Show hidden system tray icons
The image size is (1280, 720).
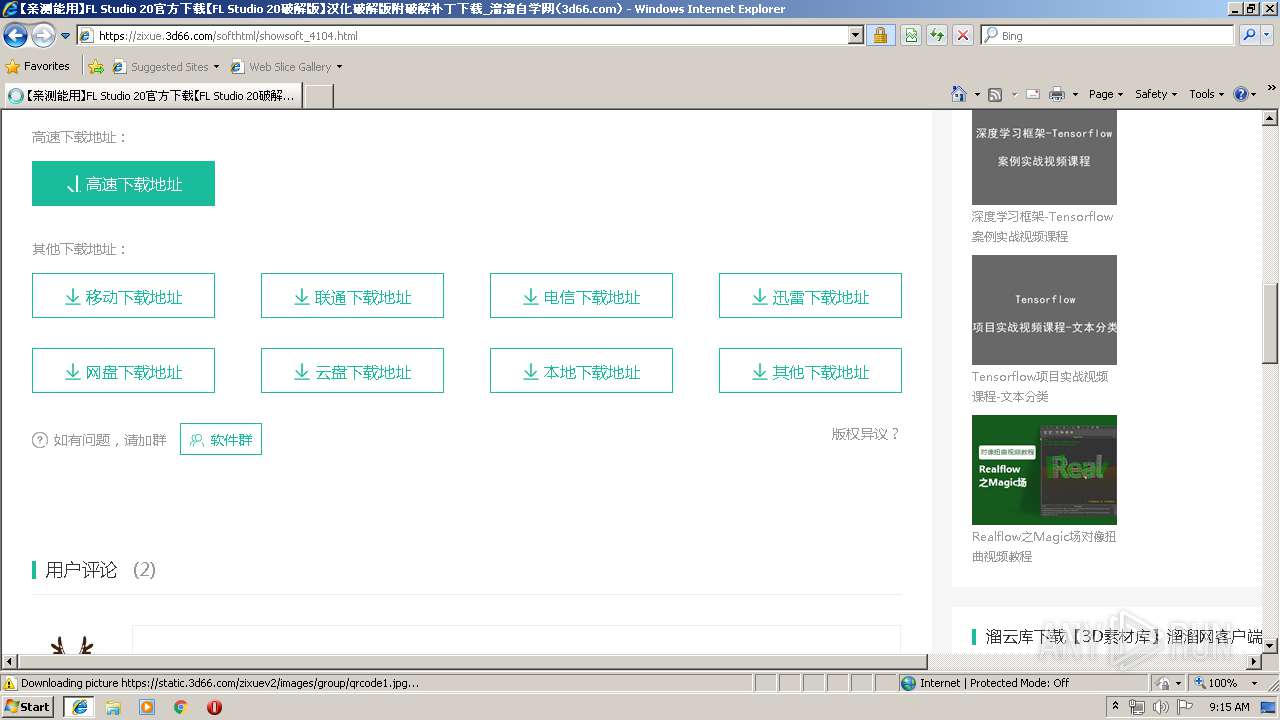click(x=1115, y=706)
